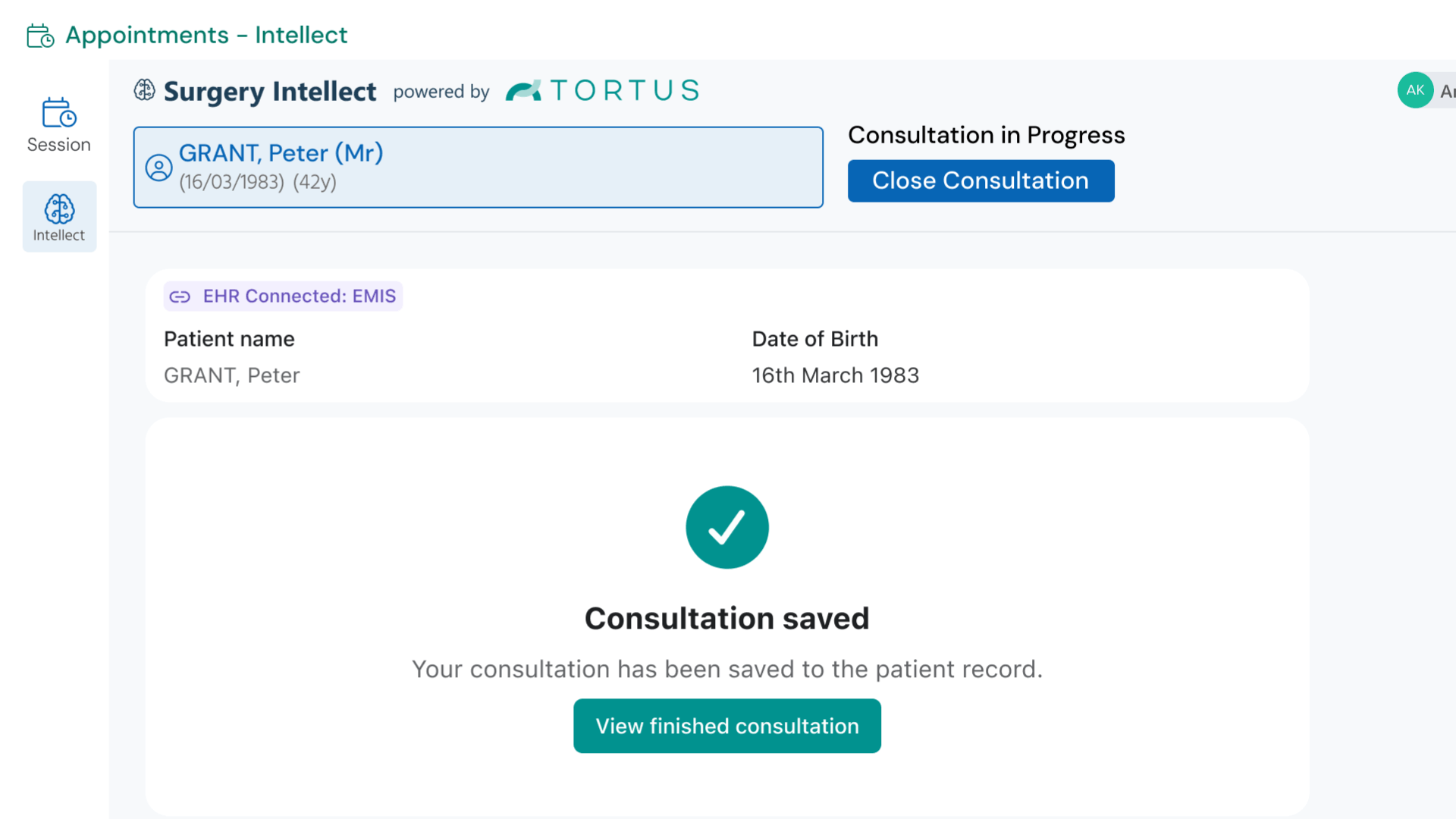Open the AK profile avatar
This screenshot has height=819, width=1456.
pyautogui.click(x=1415, y=89)
